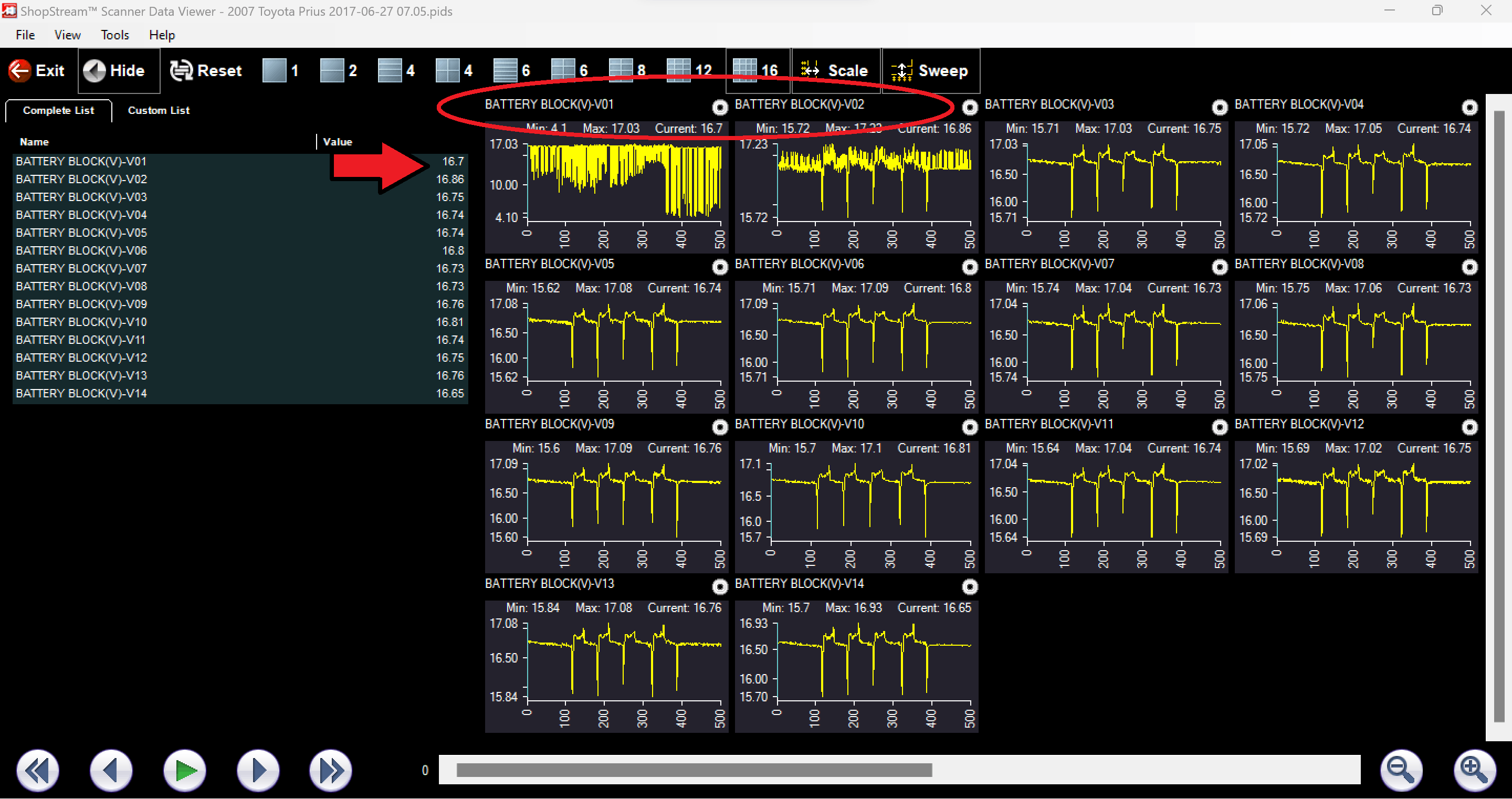Screen dimensions: 1512x799
Task: Open the Tools menu
Action: (x=114, y=35)
